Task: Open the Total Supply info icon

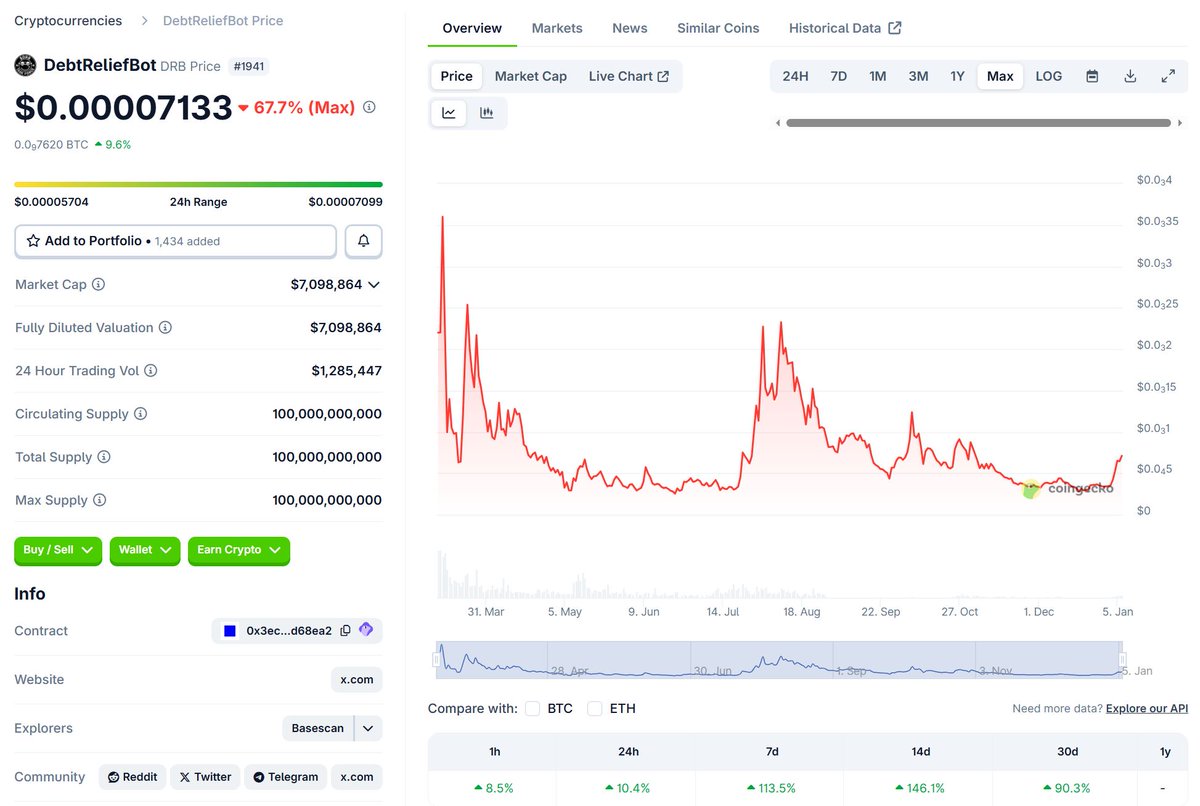Action: (103, 457)
